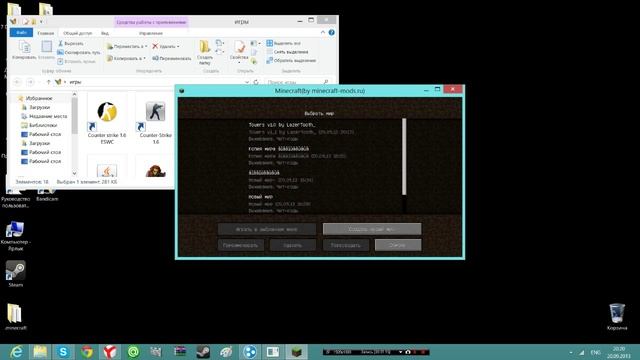Click the Explorer search box (Поиск)
Image resolution: width=640 pixels, height=360 pixels.
click(x=297, y=82)
